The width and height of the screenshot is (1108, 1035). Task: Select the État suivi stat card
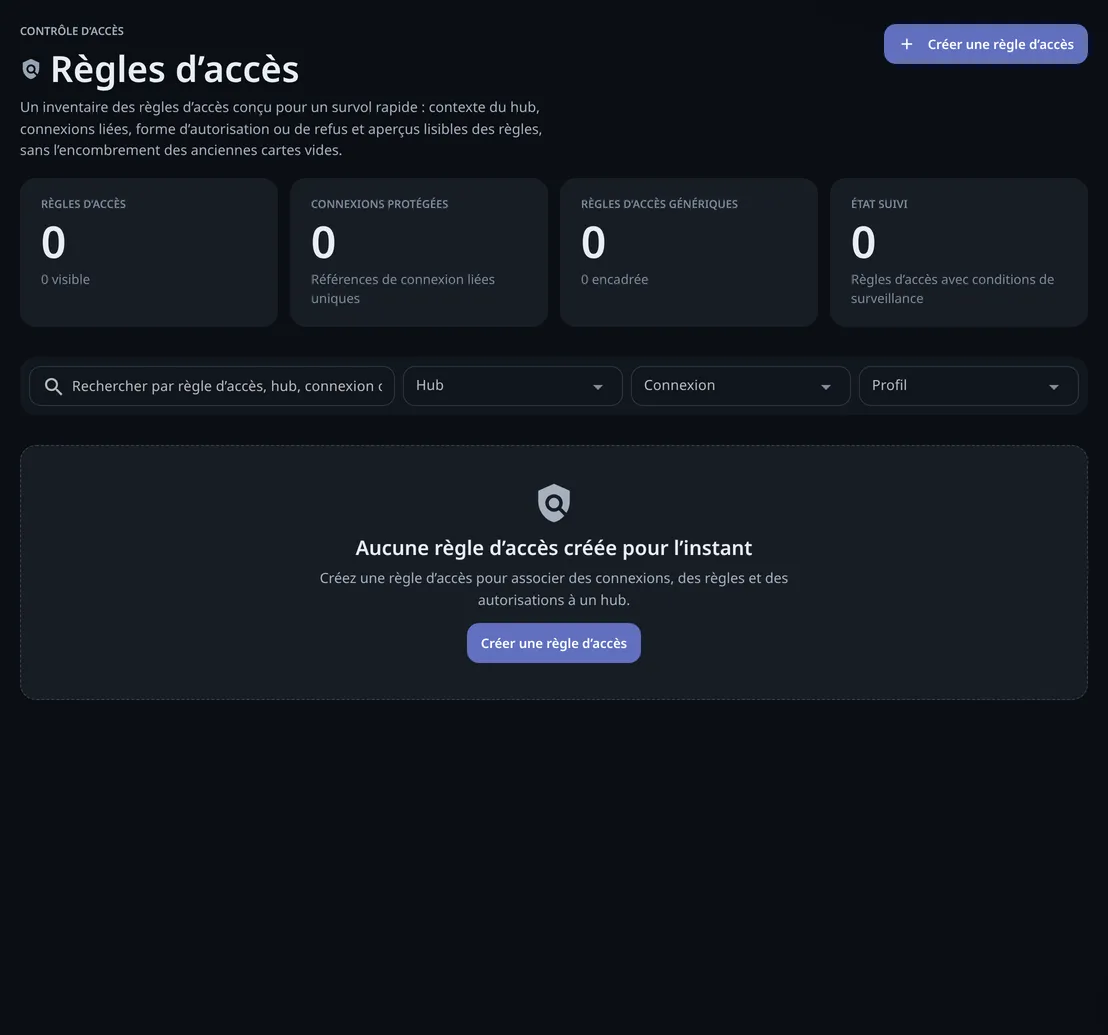coord(959,252)
